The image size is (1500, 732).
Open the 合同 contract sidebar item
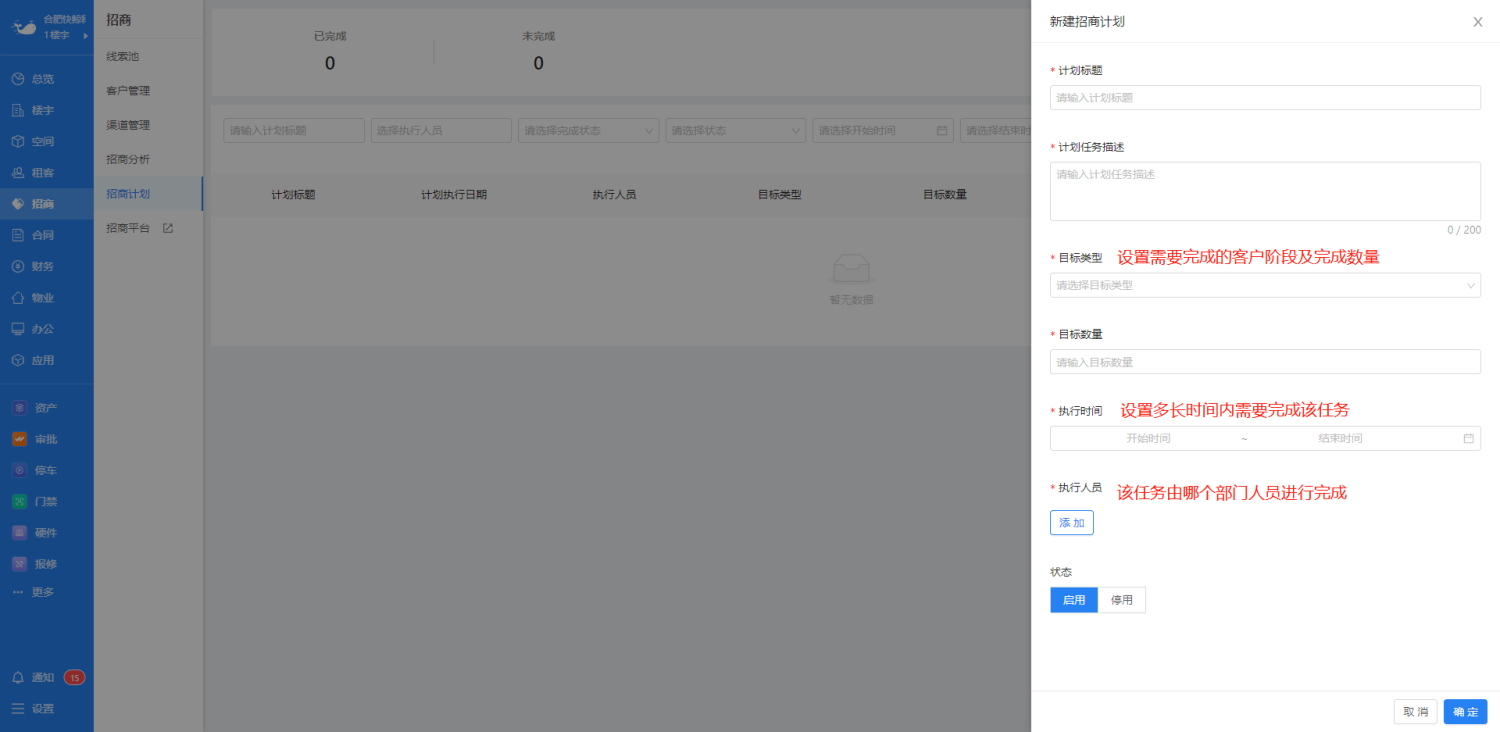pos(32,235)
